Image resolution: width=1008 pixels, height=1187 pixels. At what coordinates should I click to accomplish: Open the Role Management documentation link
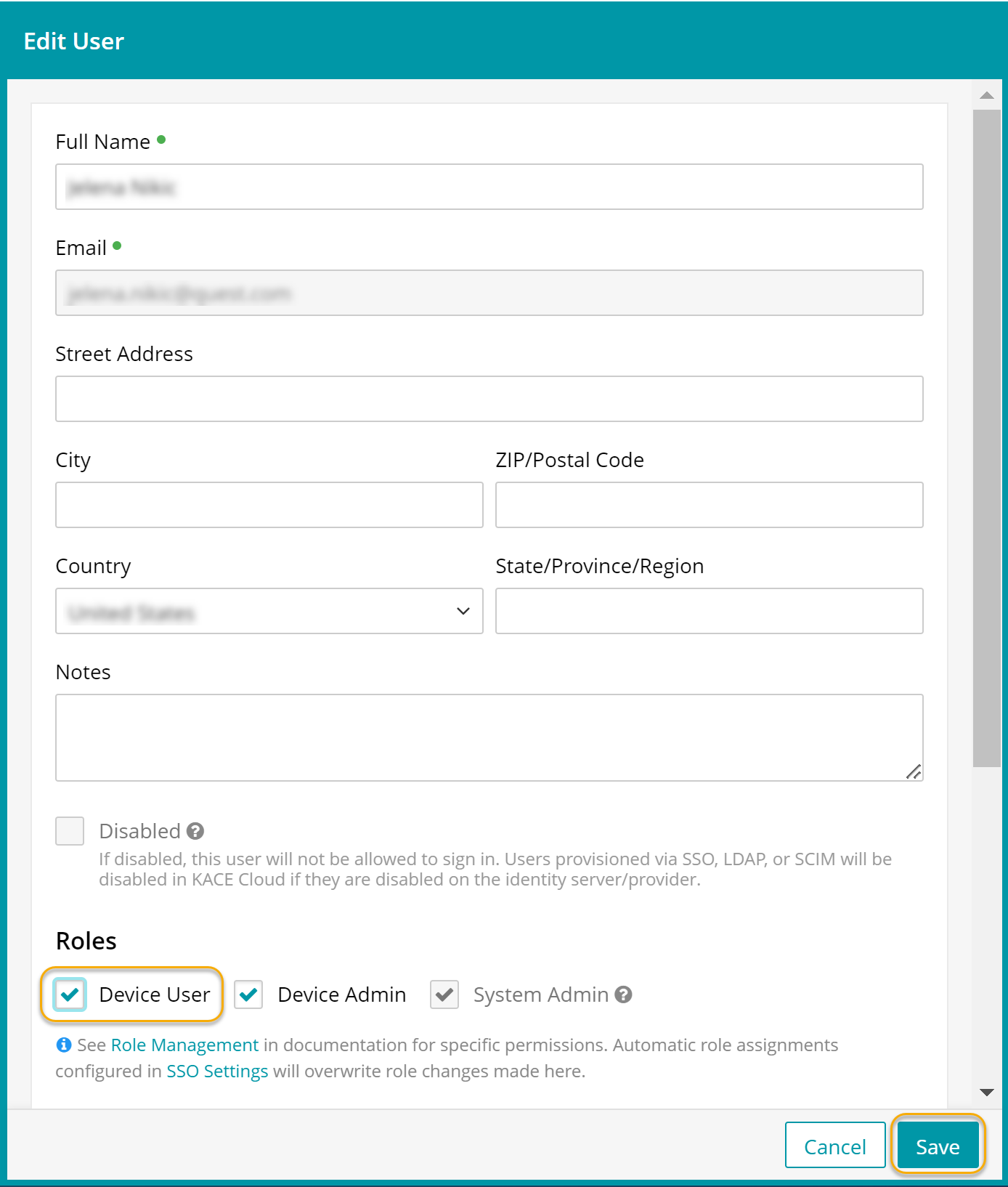click(184, 1045)
